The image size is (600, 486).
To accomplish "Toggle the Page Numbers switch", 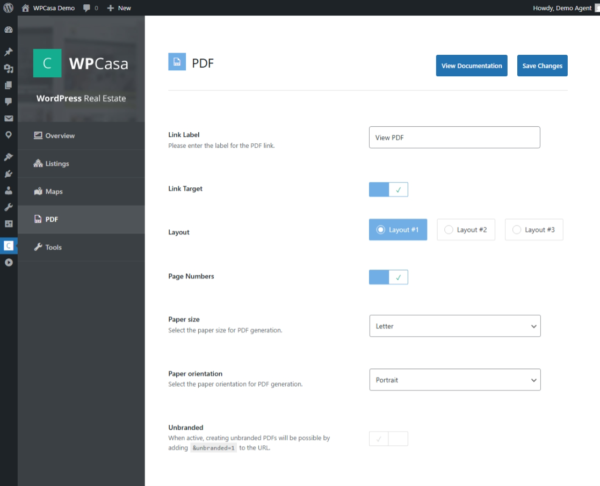I will coord(388,277).
